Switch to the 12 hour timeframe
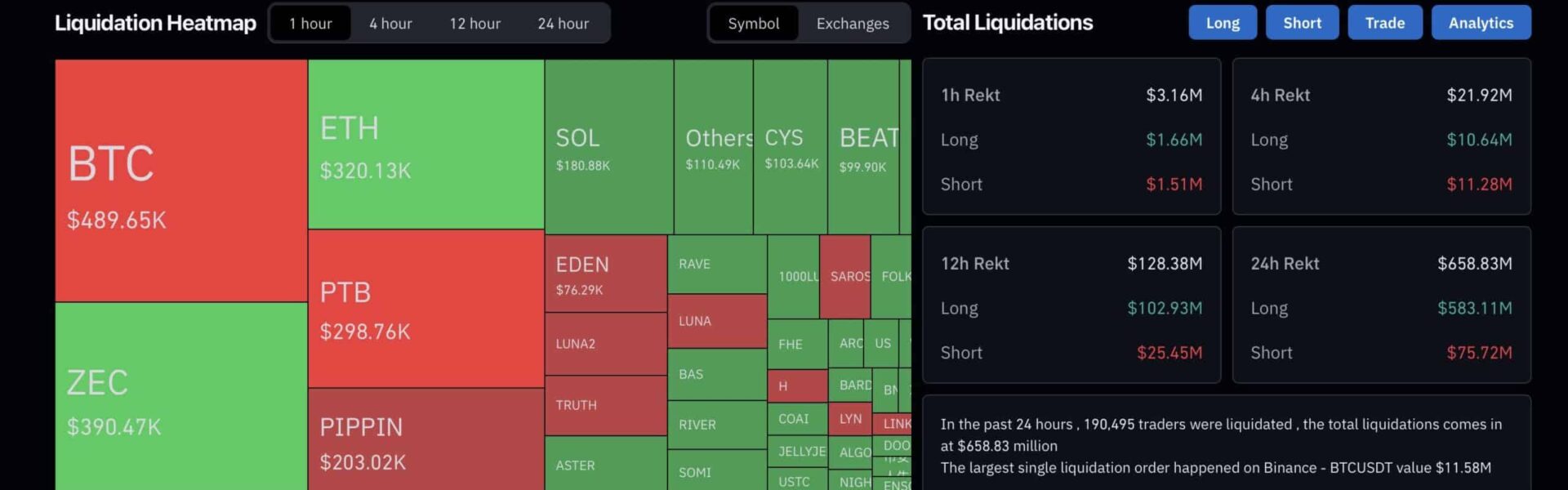Image resolution: width=1568 pixels, height=490 pixels. (x=474, y=24)
